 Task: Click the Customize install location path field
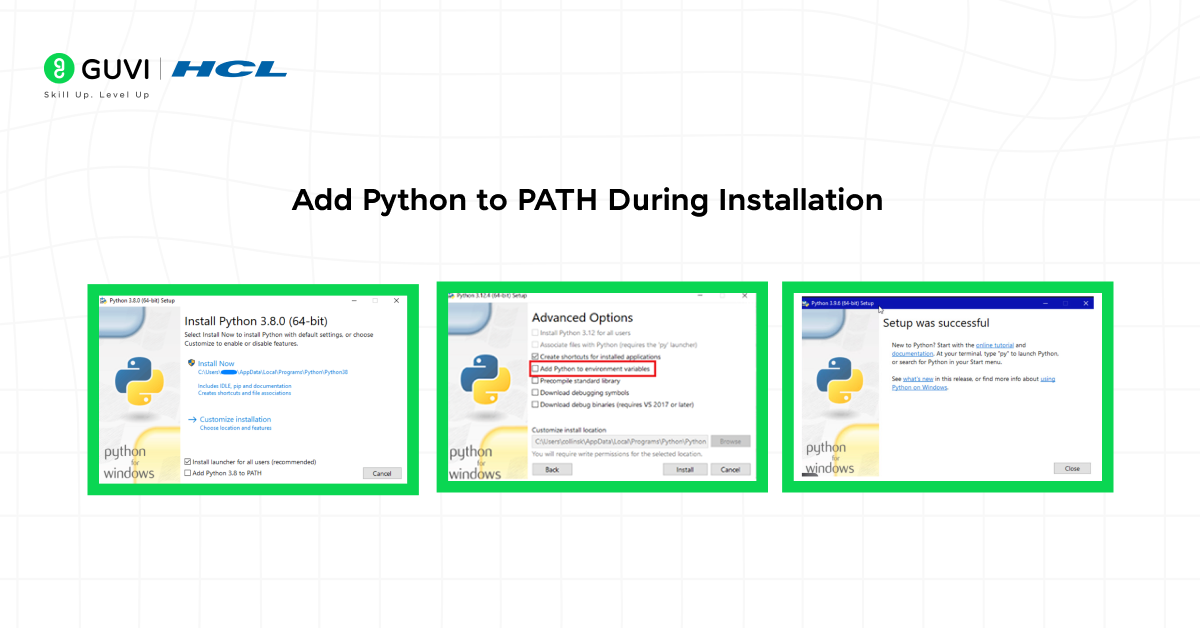pos(620,441)
